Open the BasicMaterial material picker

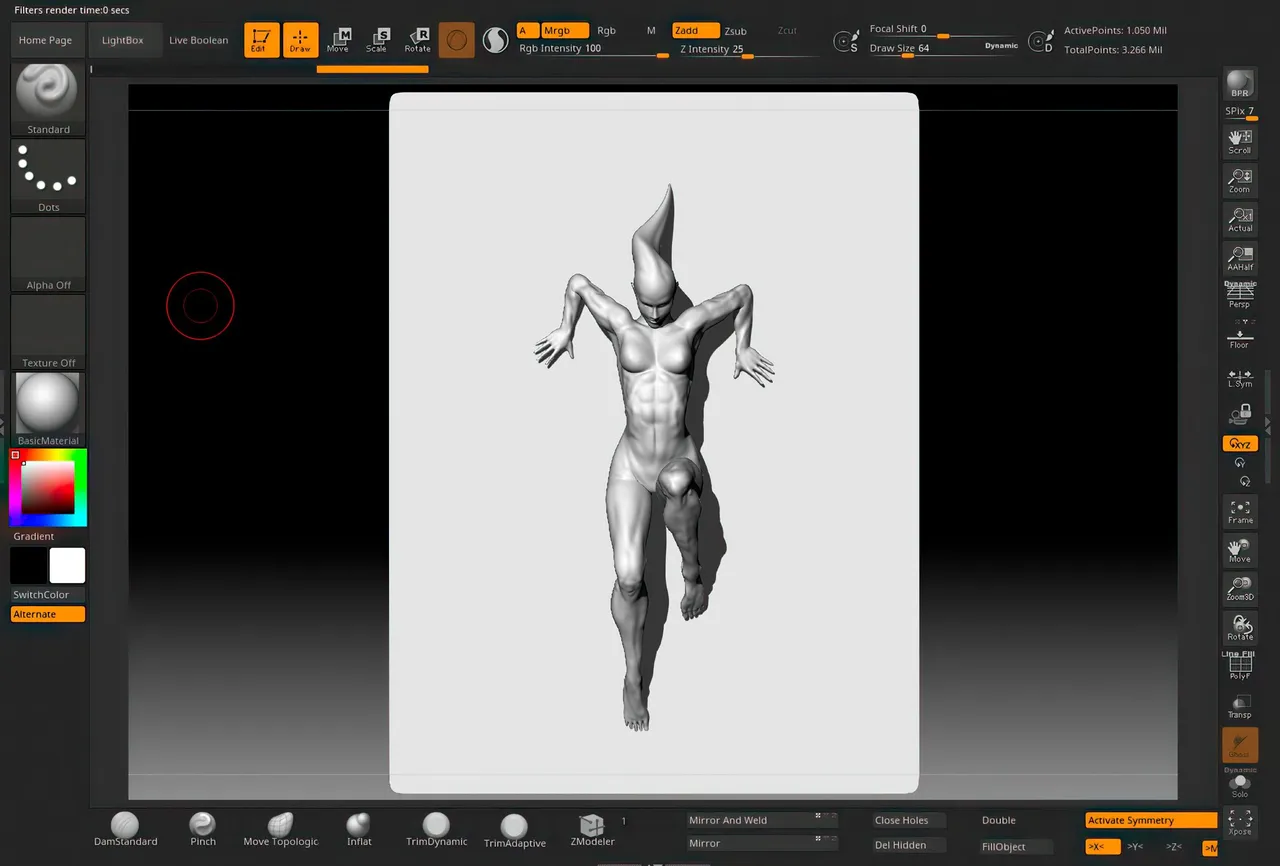[48, 410]
